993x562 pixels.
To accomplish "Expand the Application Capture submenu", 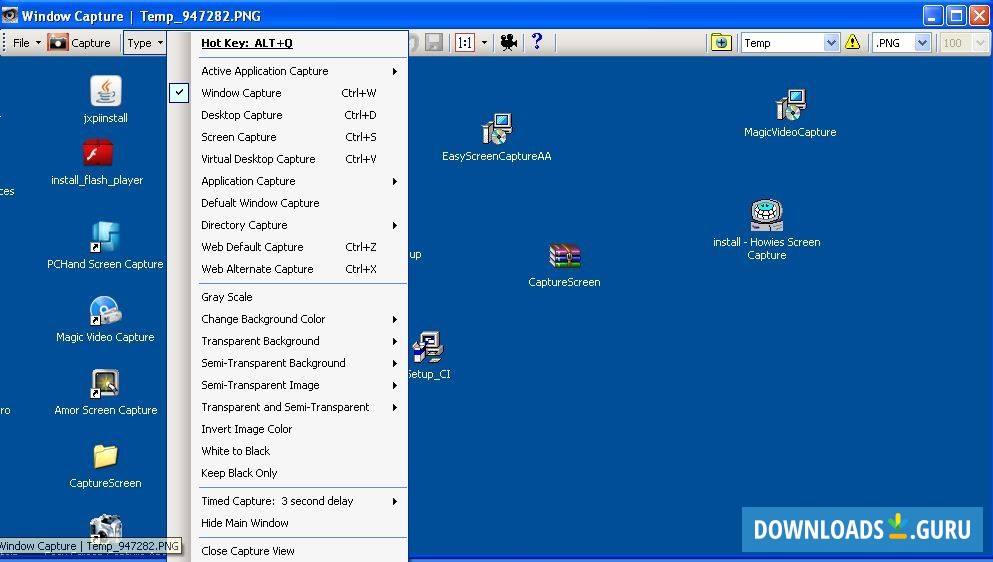I will tap(300, 181).
